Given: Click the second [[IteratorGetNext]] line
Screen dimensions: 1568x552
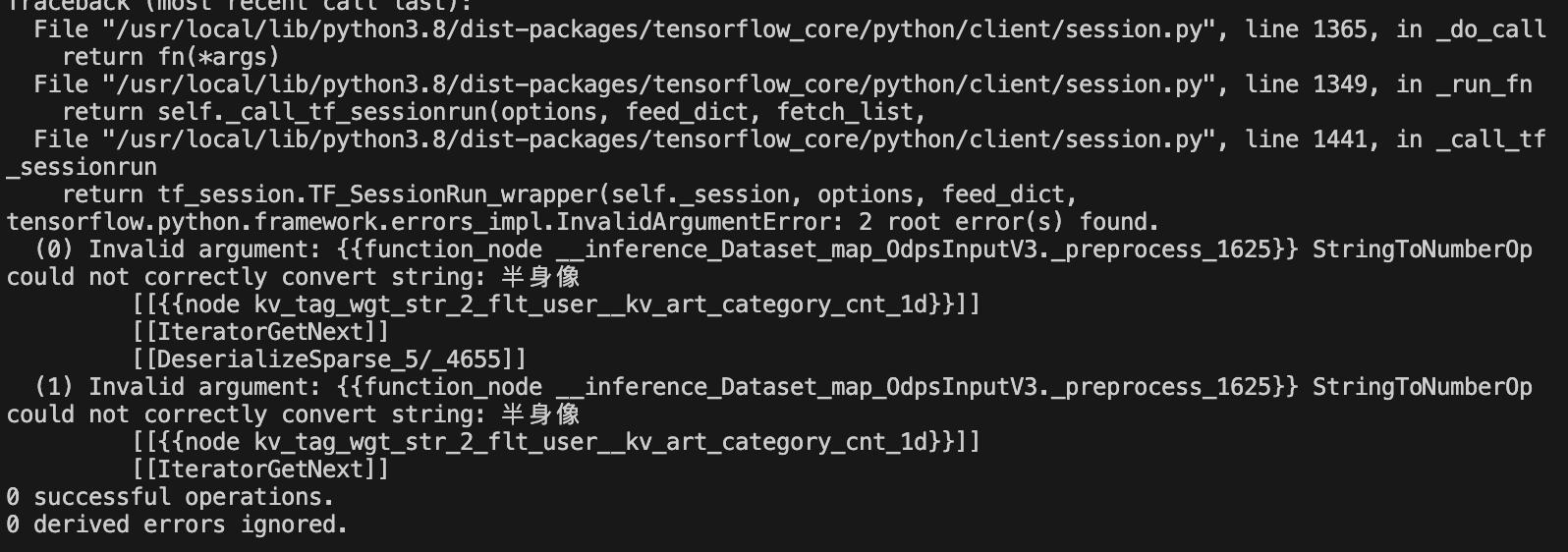Looking at the screenshot, I should tap(260, 469).
